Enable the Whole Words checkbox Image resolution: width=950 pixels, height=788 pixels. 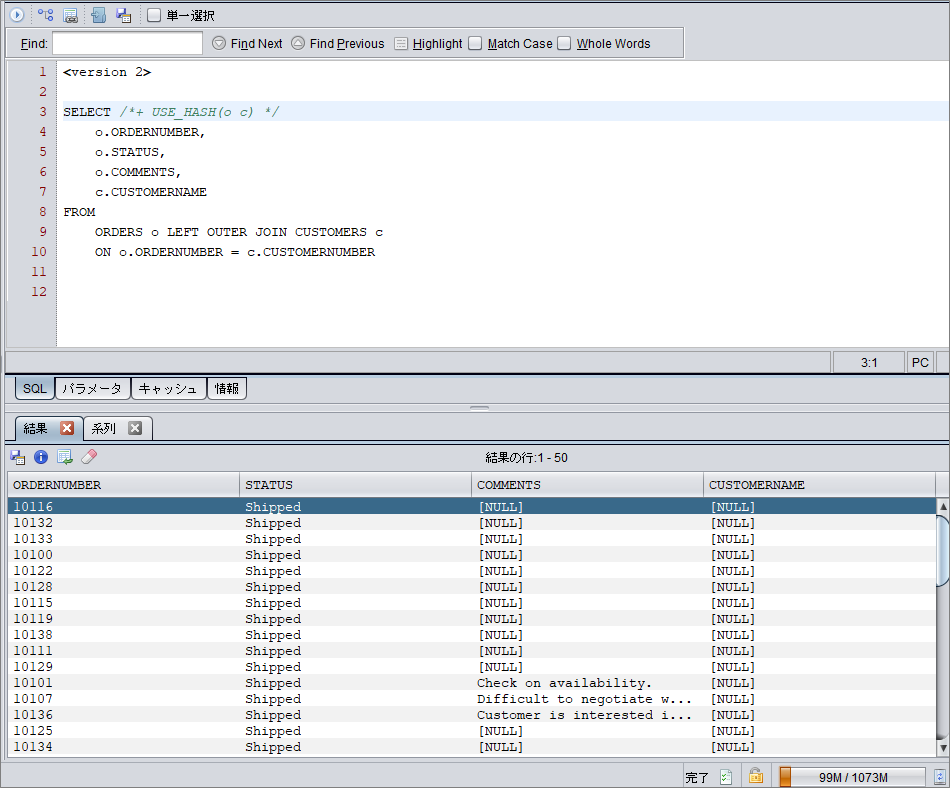[564, 44]
